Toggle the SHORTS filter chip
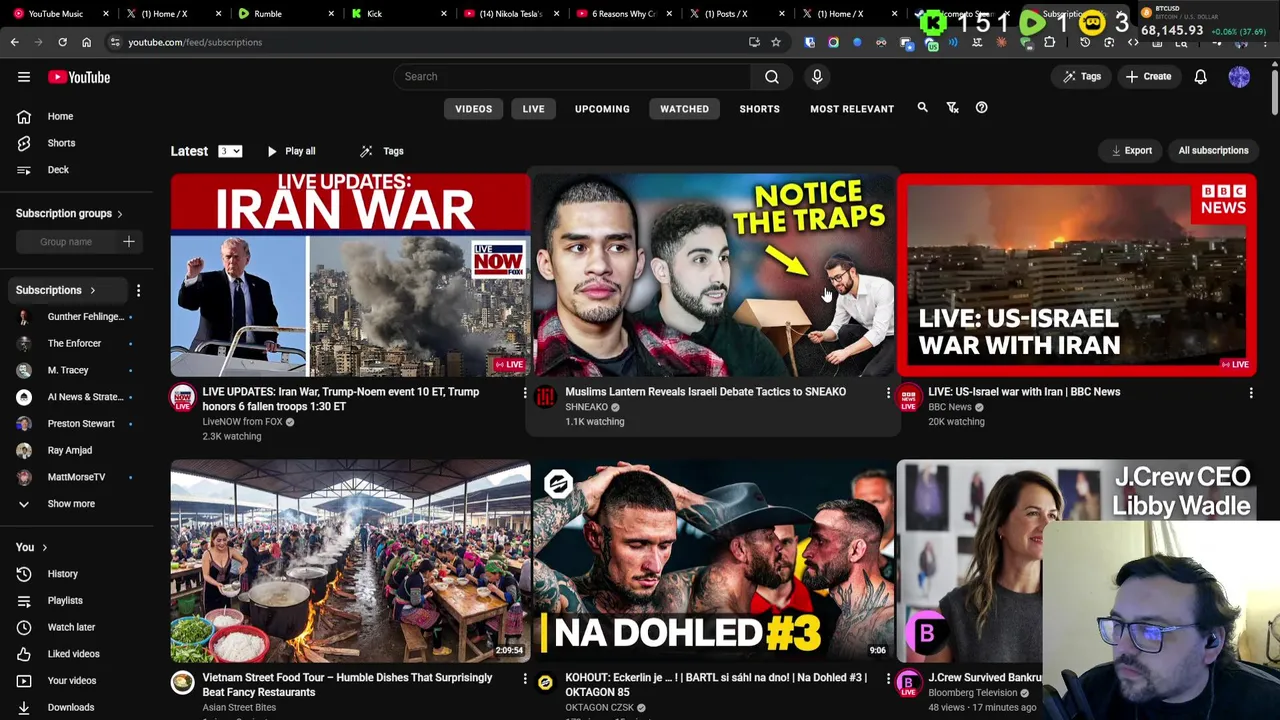1280x720 pixels. (x=759, y=109)
